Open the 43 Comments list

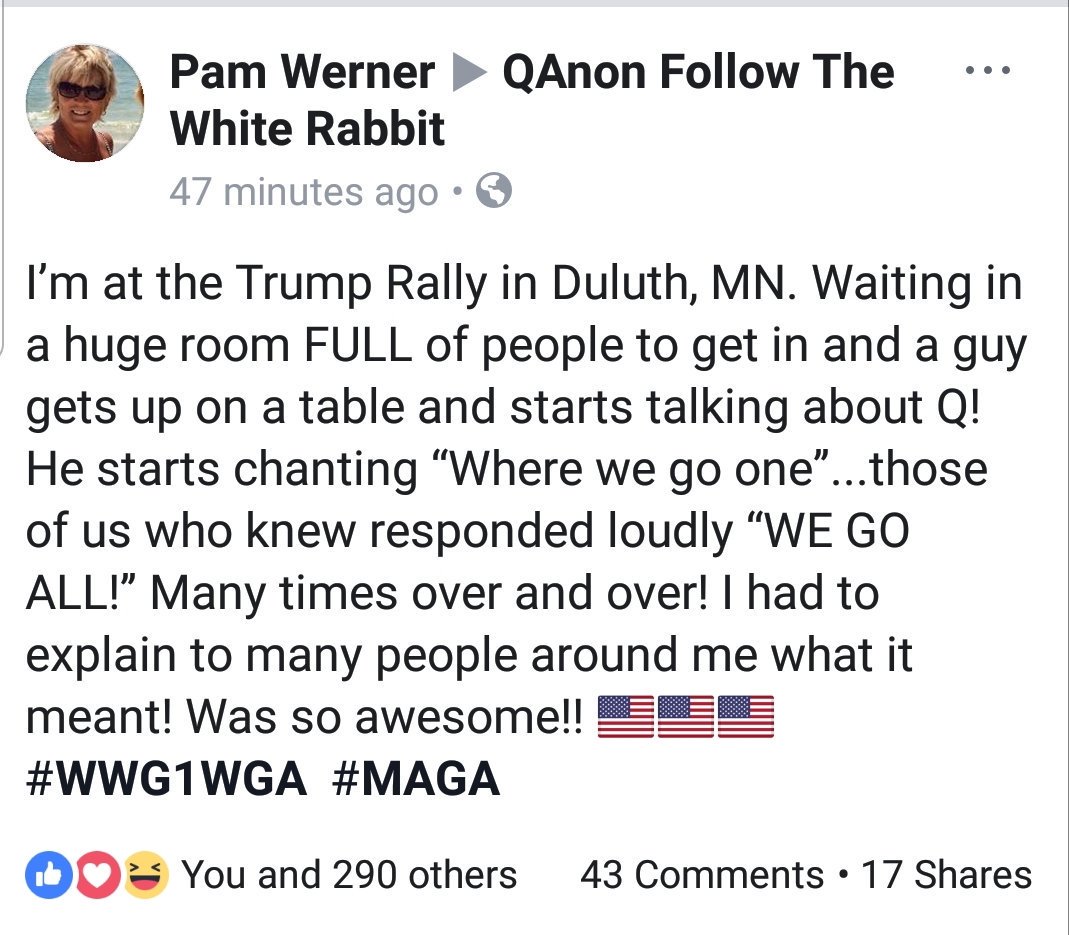[702, 874]
